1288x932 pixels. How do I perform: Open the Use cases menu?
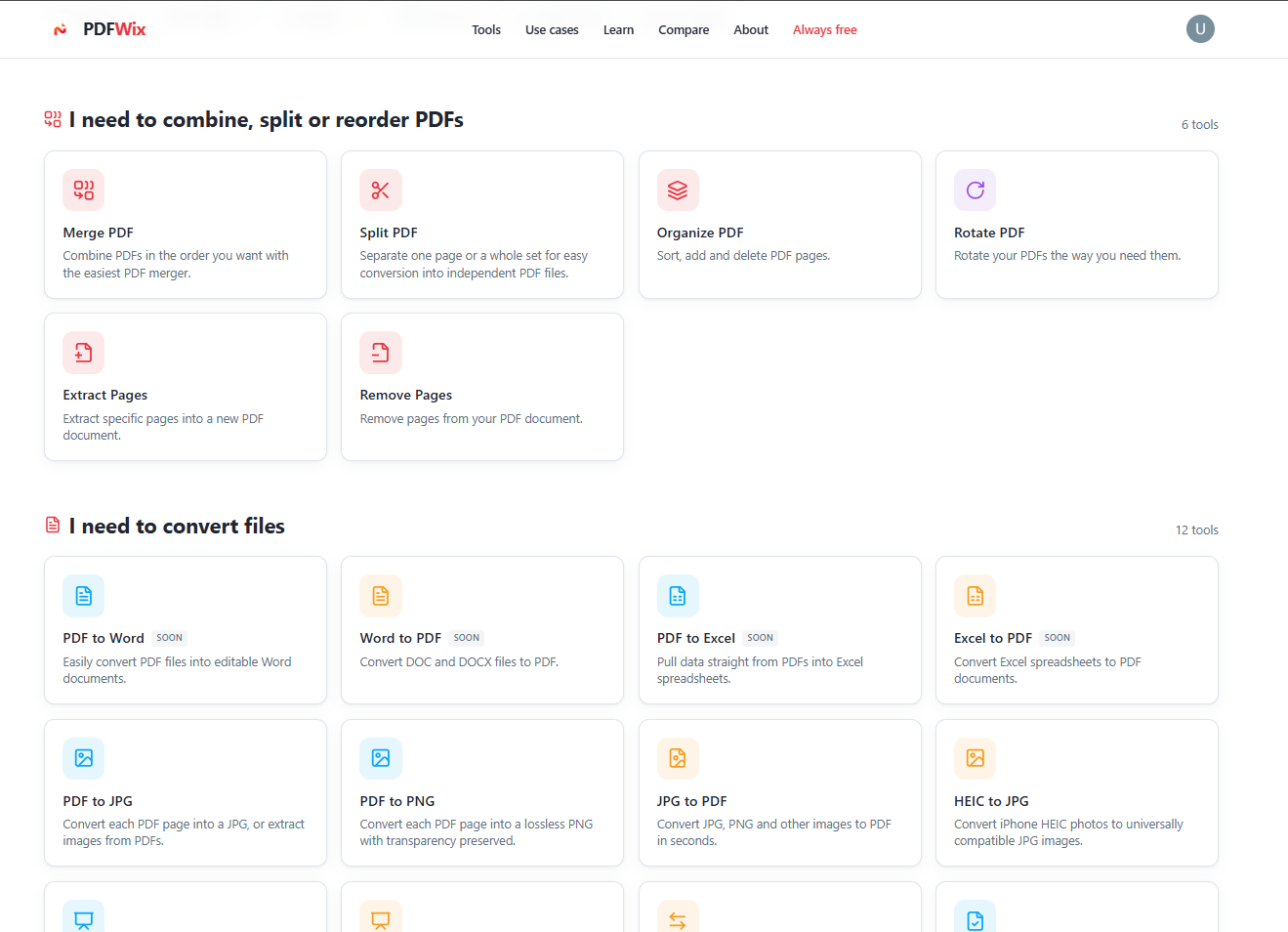(552, 30)
